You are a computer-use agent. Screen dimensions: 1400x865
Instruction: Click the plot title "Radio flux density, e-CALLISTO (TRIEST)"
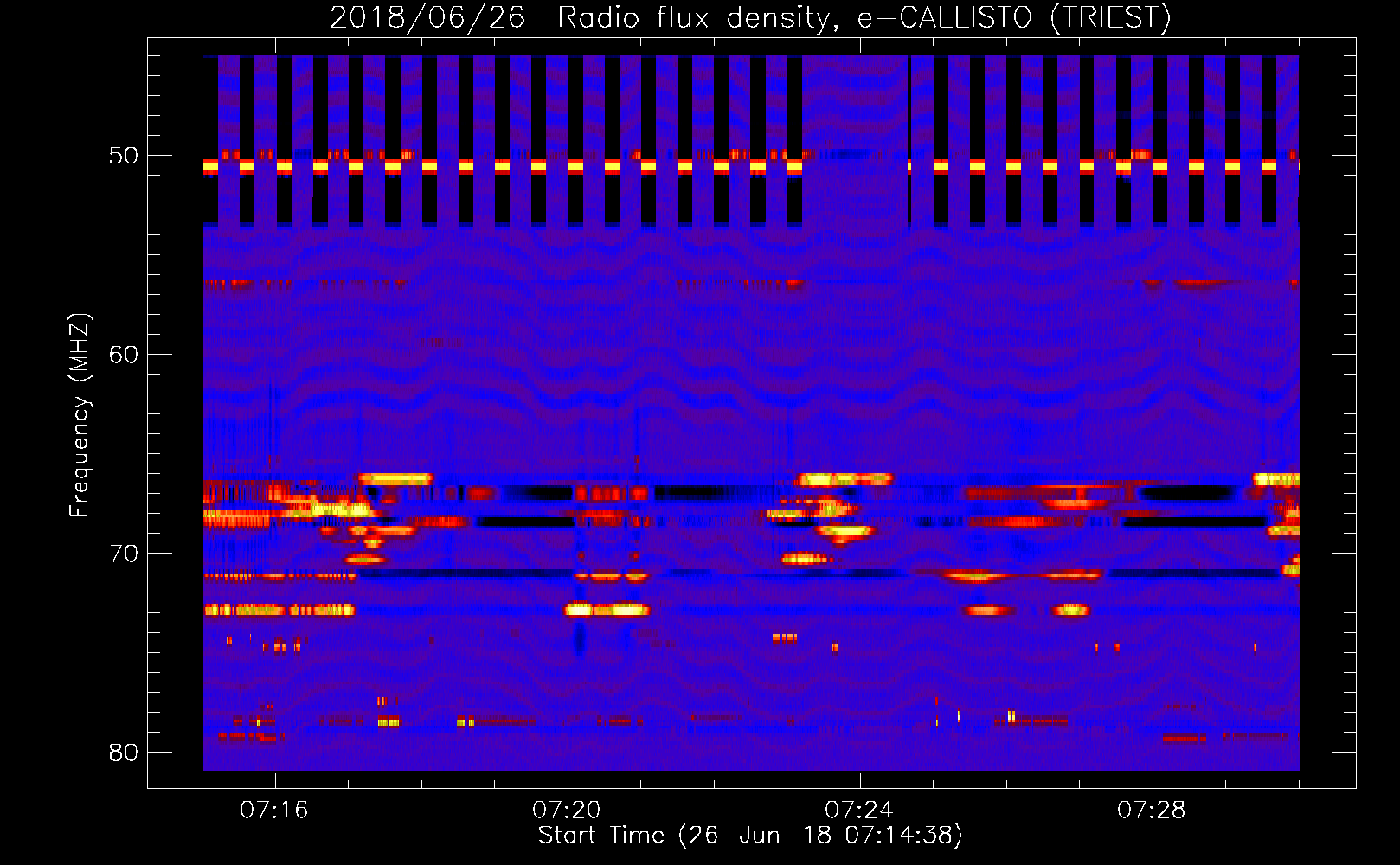pos(864,18)
